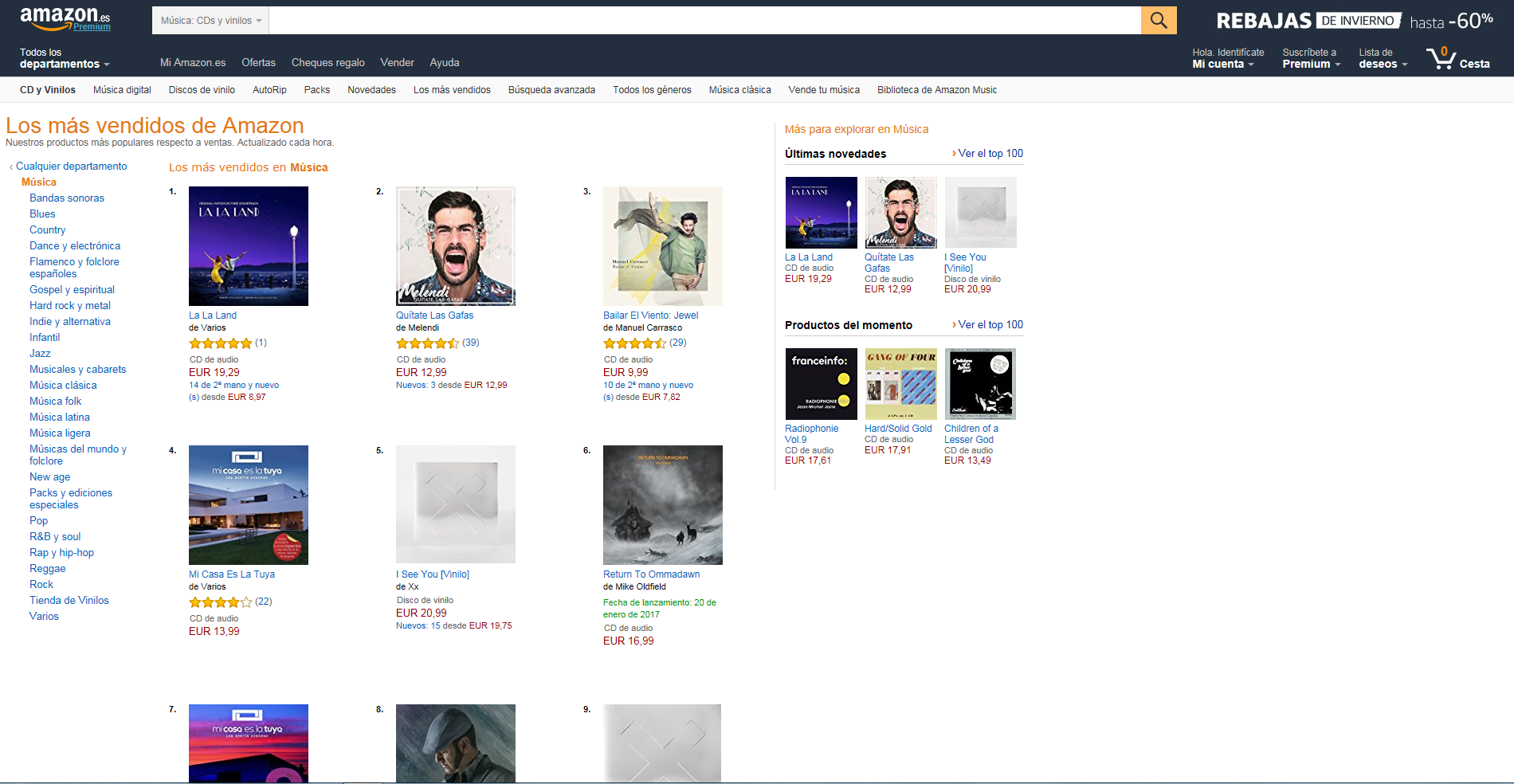The width and height of the screenshot is (1514, 784).
Task: Click the 'I See You [Vinilo]' title at rank 5
Action: [433, 574]
